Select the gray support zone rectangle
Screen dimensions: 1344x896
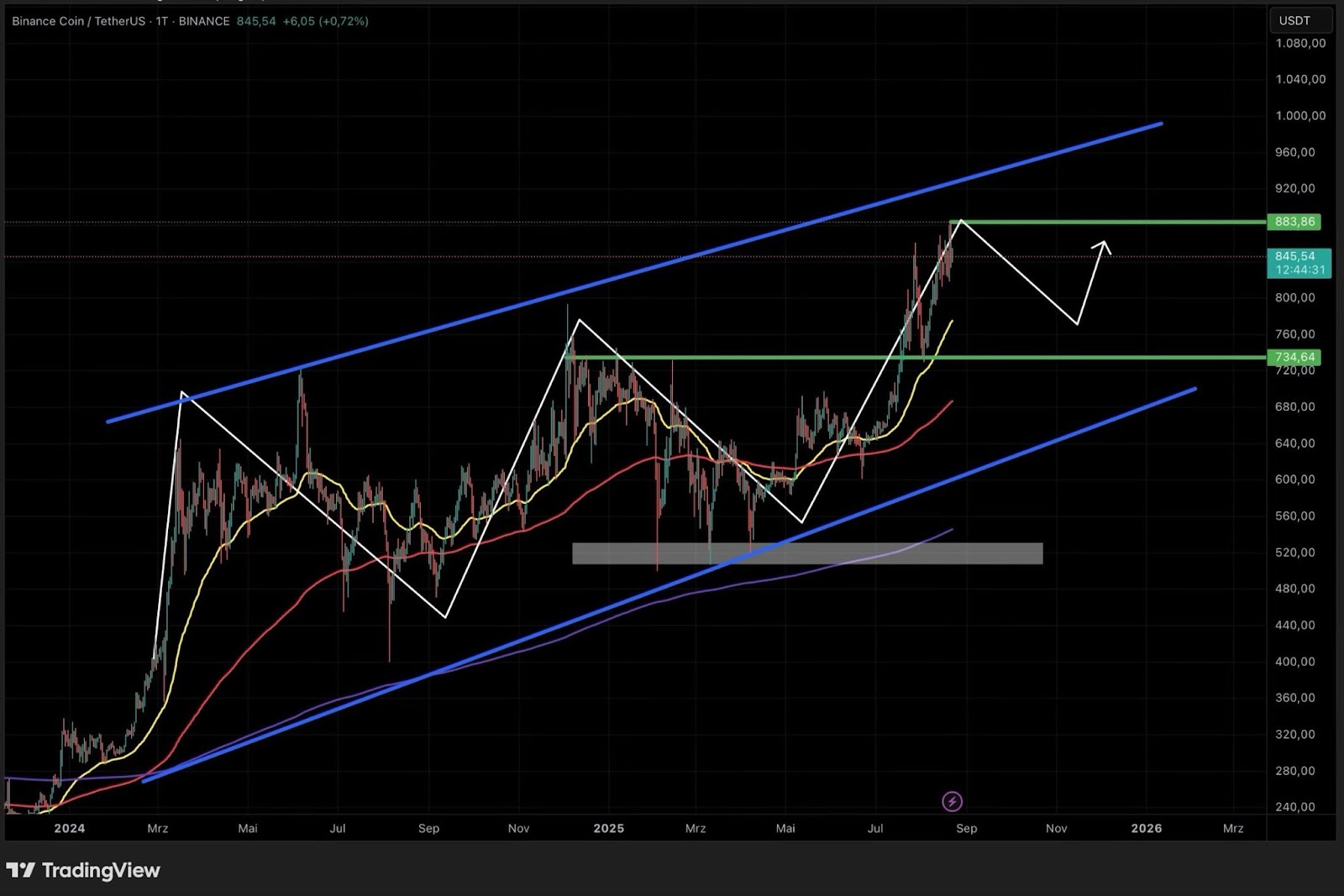(x=807, y=553)
